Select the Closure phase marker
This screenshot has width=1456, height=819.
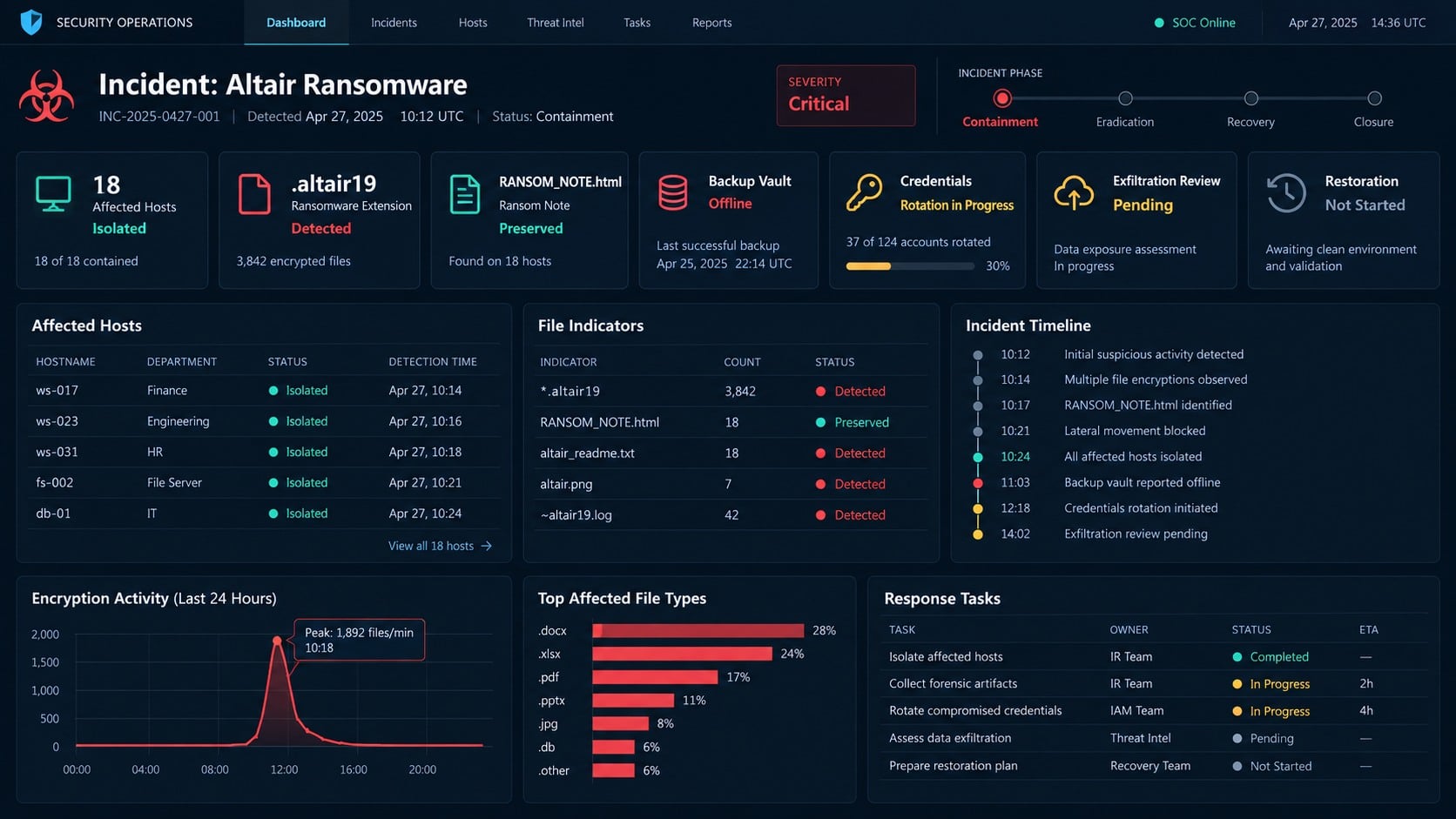click(x=1374, y=98)
